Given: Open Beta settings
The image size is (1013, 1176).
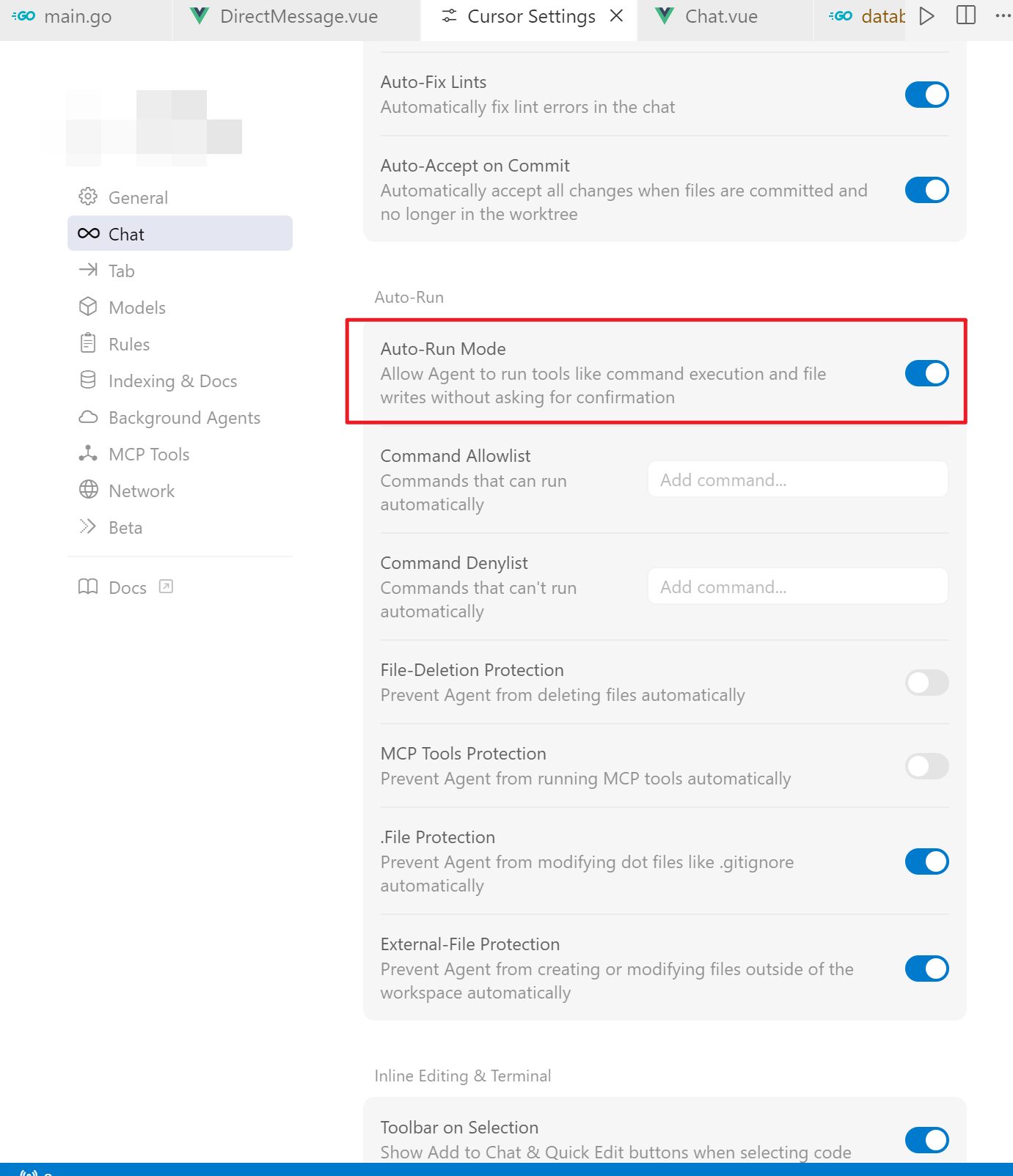Looking at the screenshot, I should point(180,527).
